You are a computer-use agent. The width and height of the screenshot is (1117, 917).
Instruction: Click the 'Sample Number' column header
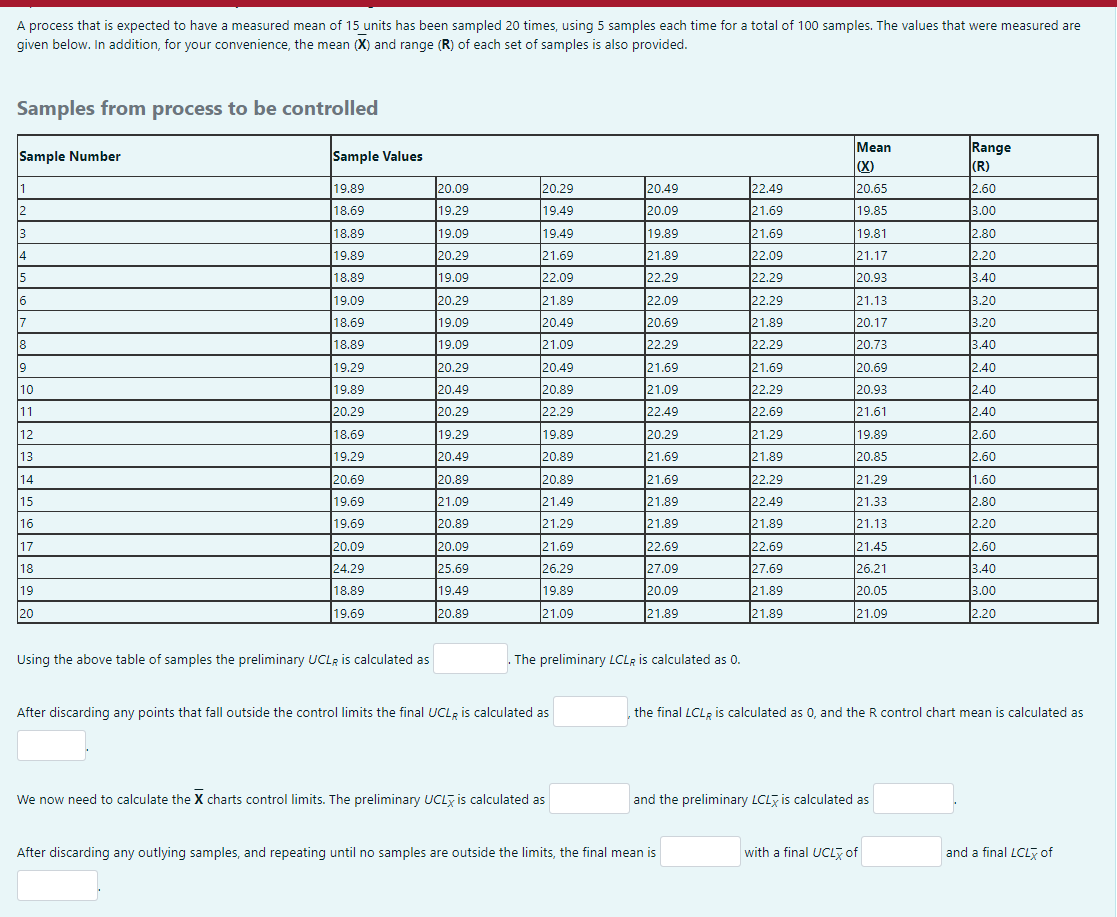[x=175, y=156]
